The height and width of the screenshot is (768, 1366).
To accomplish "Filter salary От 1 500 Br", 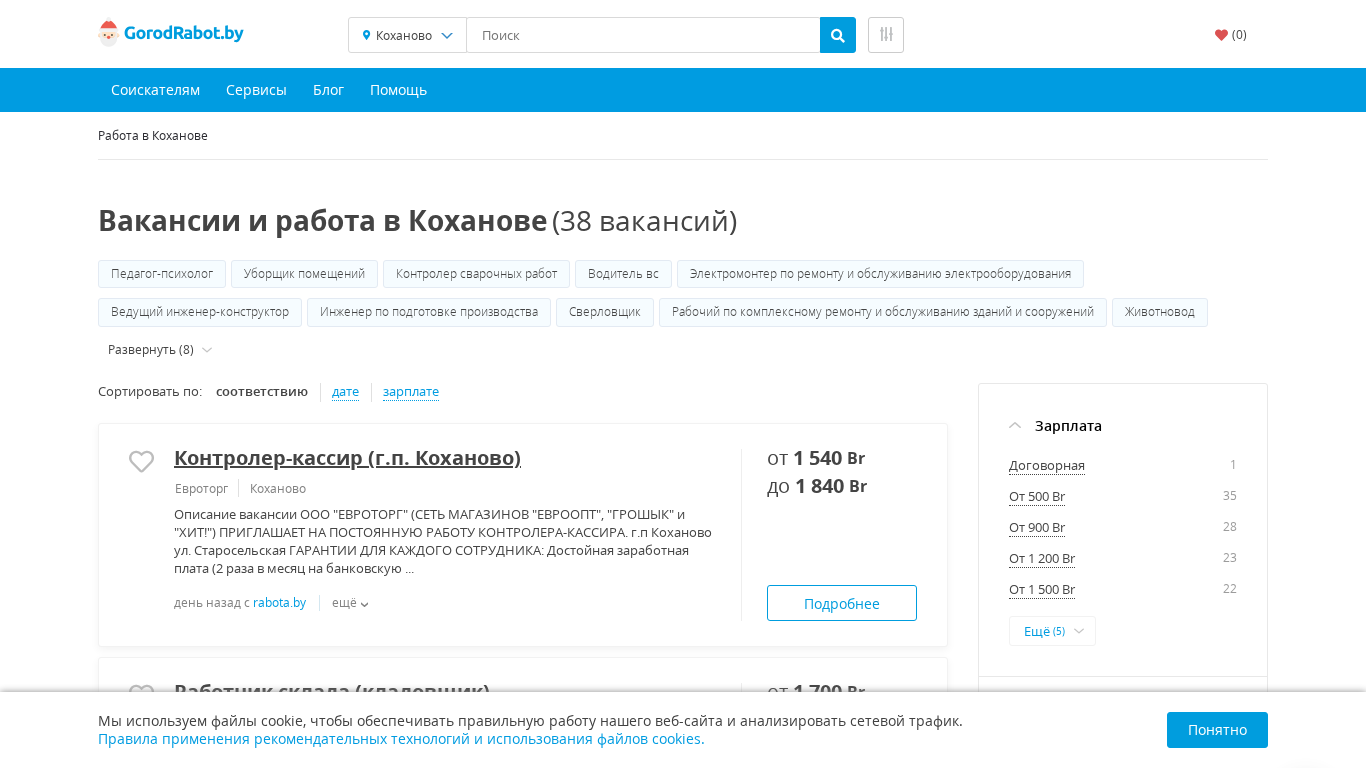I will pos(1042,590).
